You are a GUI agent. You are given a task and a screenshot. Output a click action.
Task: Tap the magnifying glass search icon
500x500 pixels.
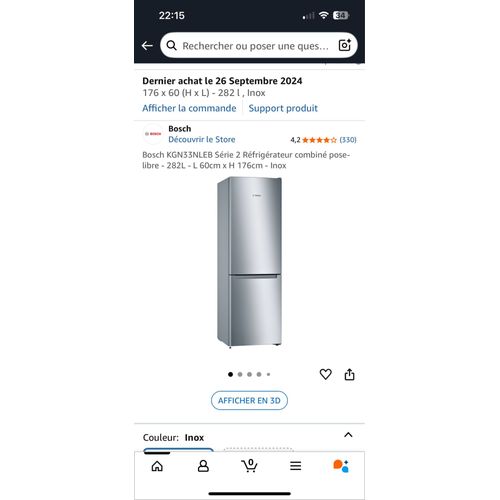[x=171, y=45]
